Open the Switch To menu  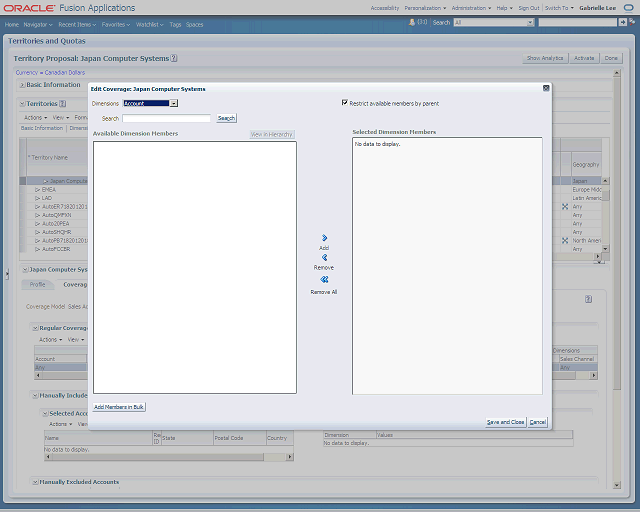pyautogui.click(x=559, y=8)
